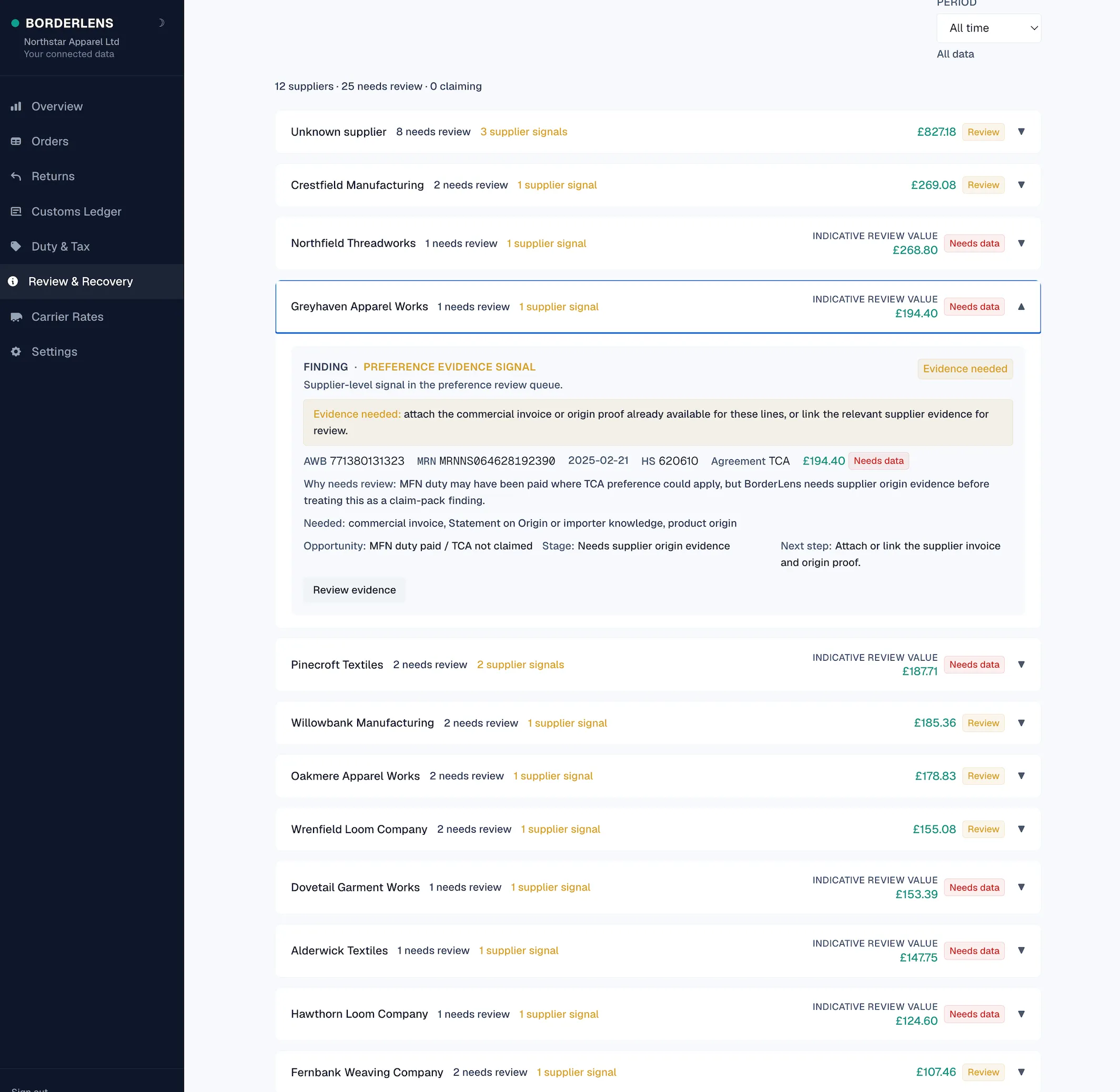This screenshot has width=1120, height=1092.
Task: Click the AWB number 771380131323
Action: click(367, 461)
